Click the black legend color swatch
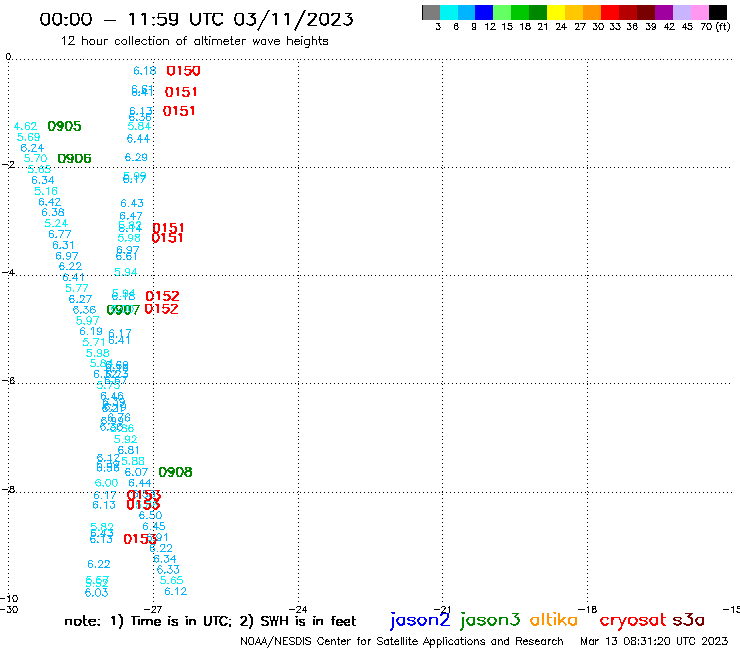The image size is (740, 650). (x=717, y=12)
